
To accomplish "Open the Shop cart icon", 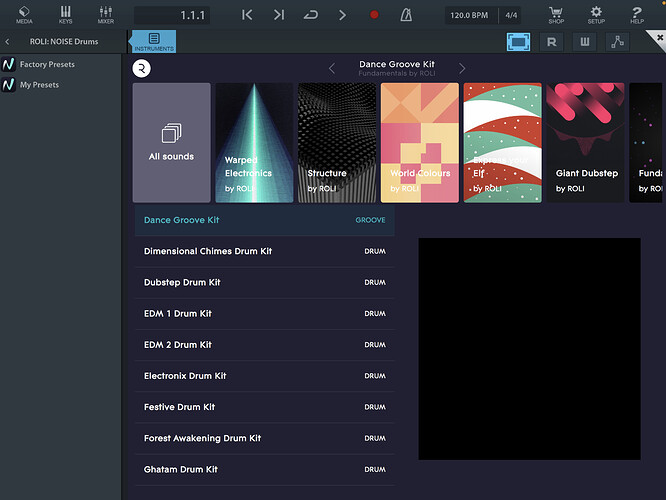I will [x=556, y=14].
